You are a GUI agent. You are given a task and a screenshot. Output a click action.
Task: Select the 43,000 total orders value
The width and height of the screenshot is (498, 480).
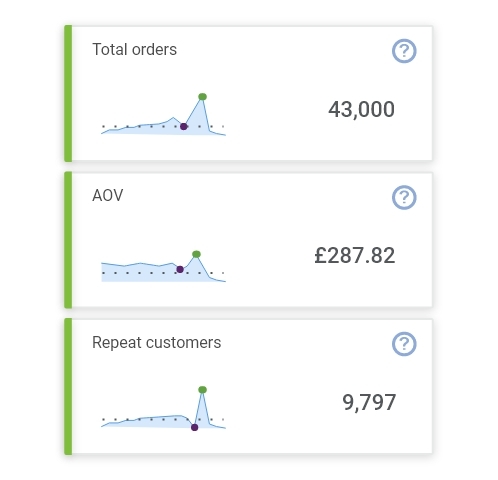coord(361,109)
